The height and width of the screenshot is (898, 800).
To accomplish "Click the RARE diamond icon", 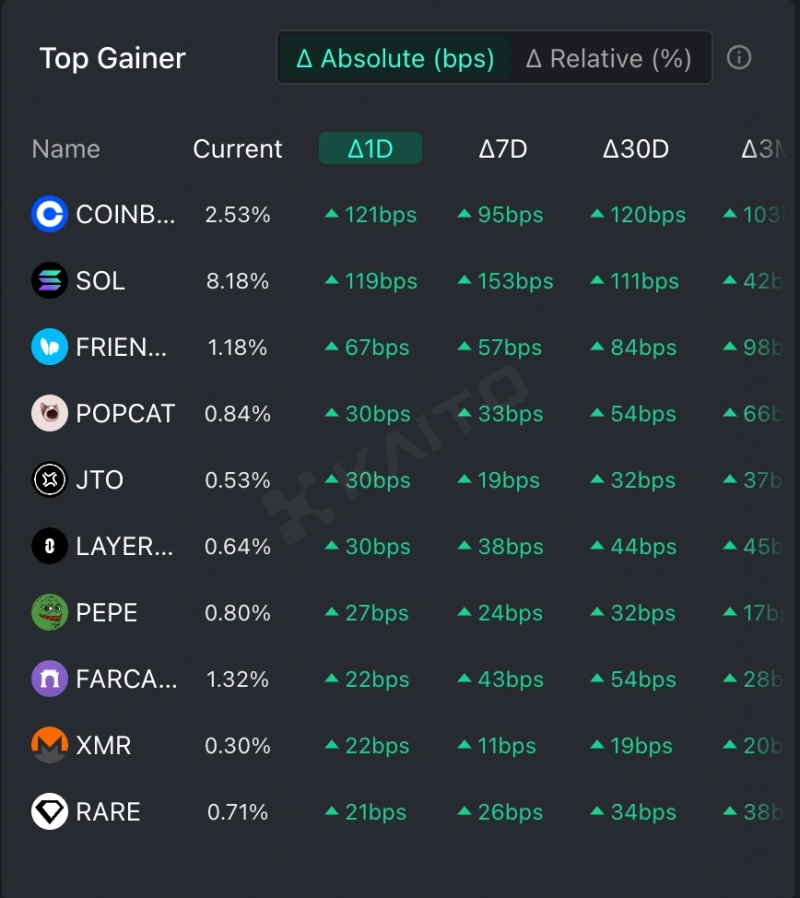I will [49, 812].
